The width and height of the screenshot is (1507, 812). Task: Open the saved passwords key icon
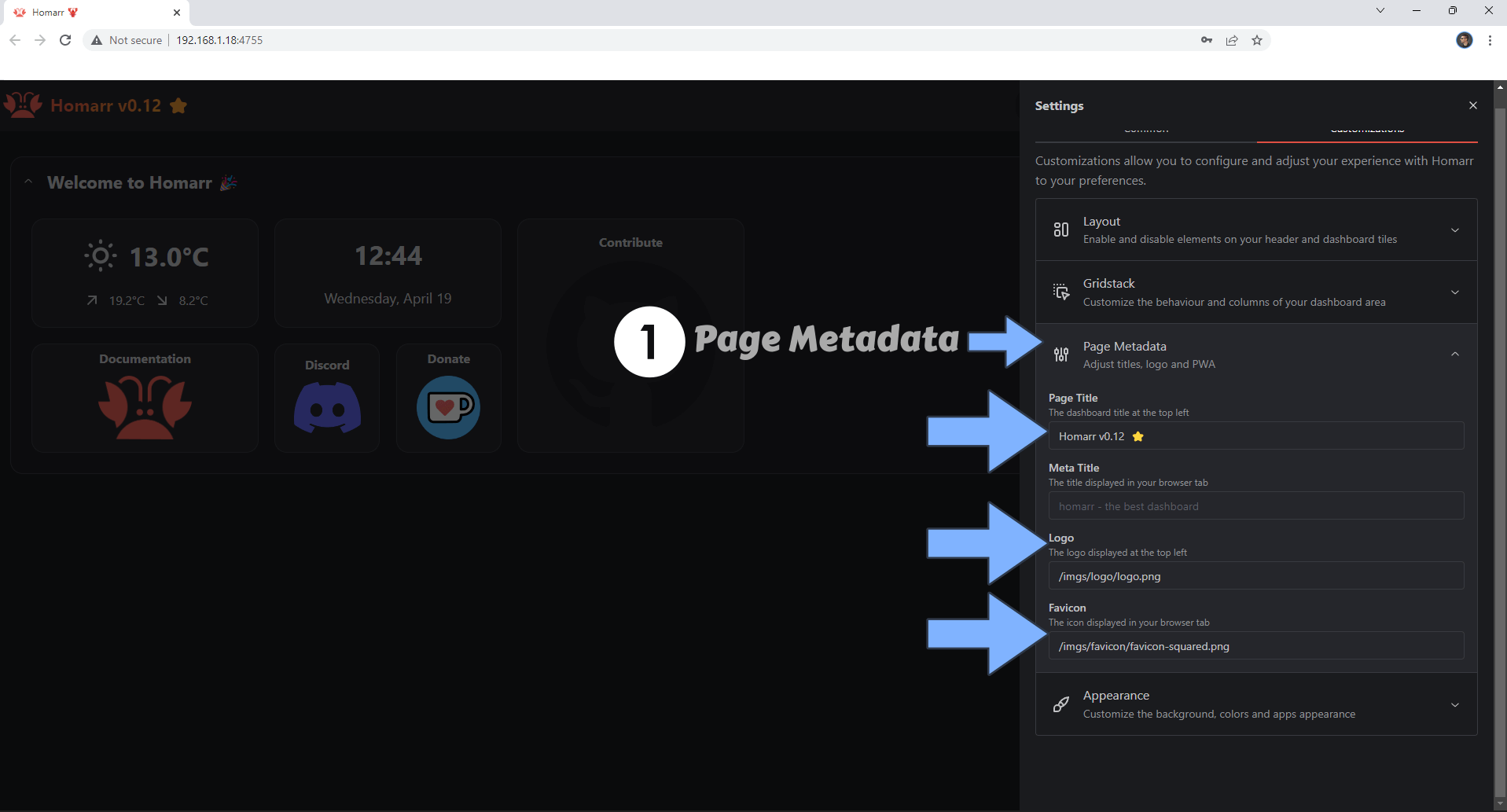[1207, 40]
